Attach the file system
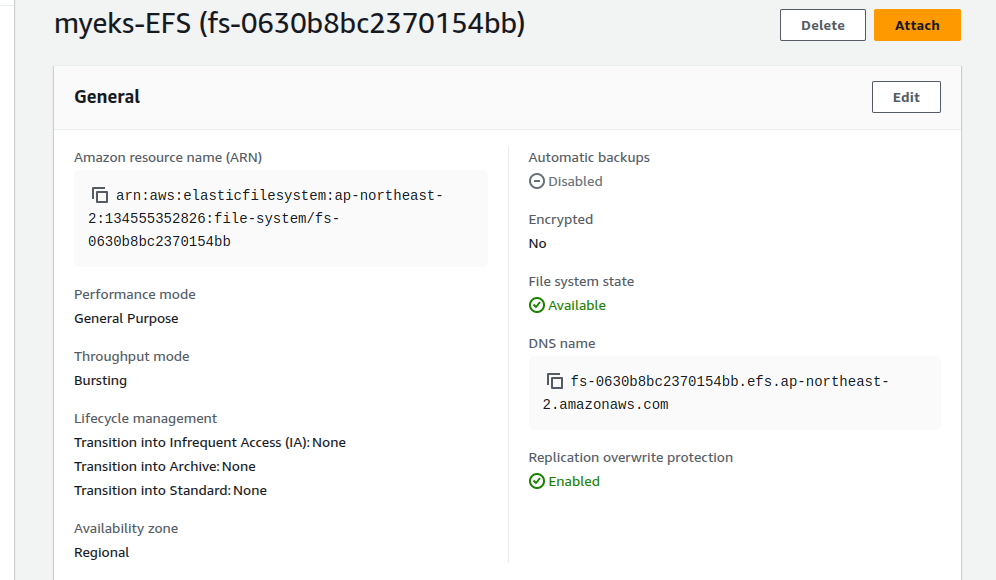996x580 pixels. coord(917,25)
